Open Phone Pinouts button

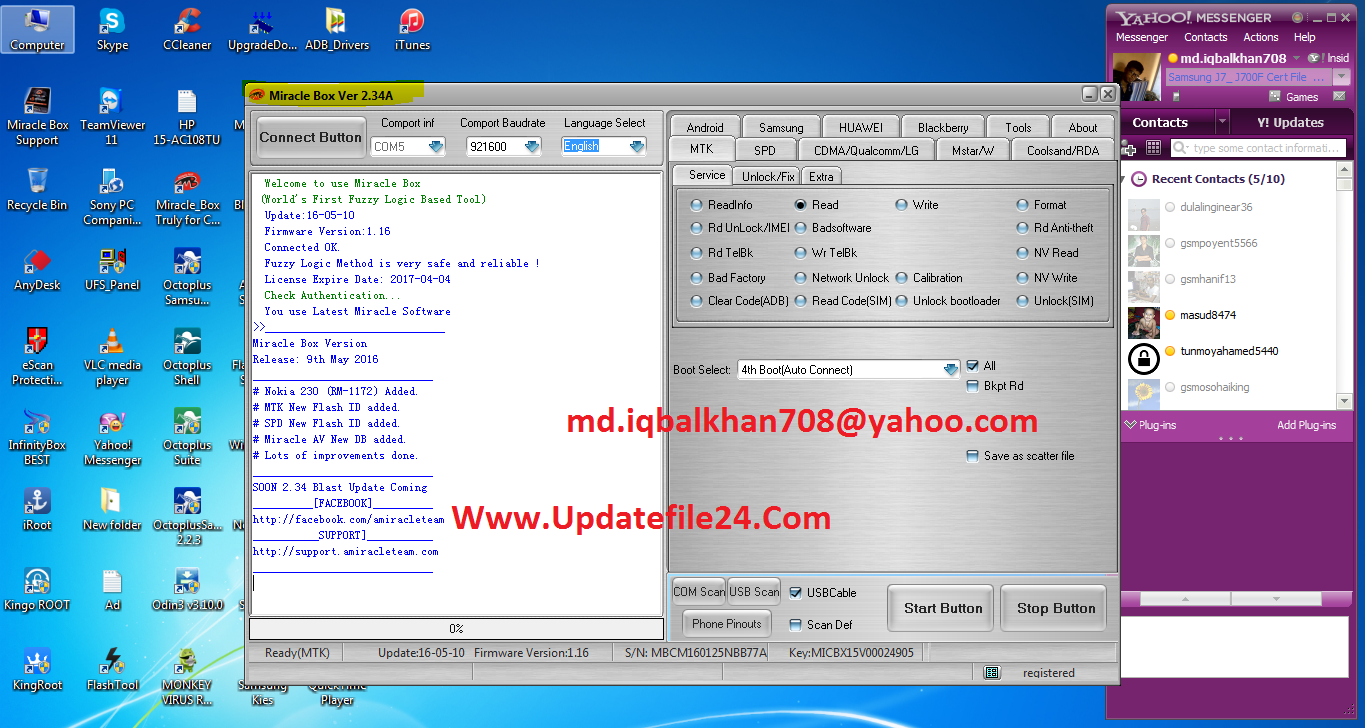[727, 624]
